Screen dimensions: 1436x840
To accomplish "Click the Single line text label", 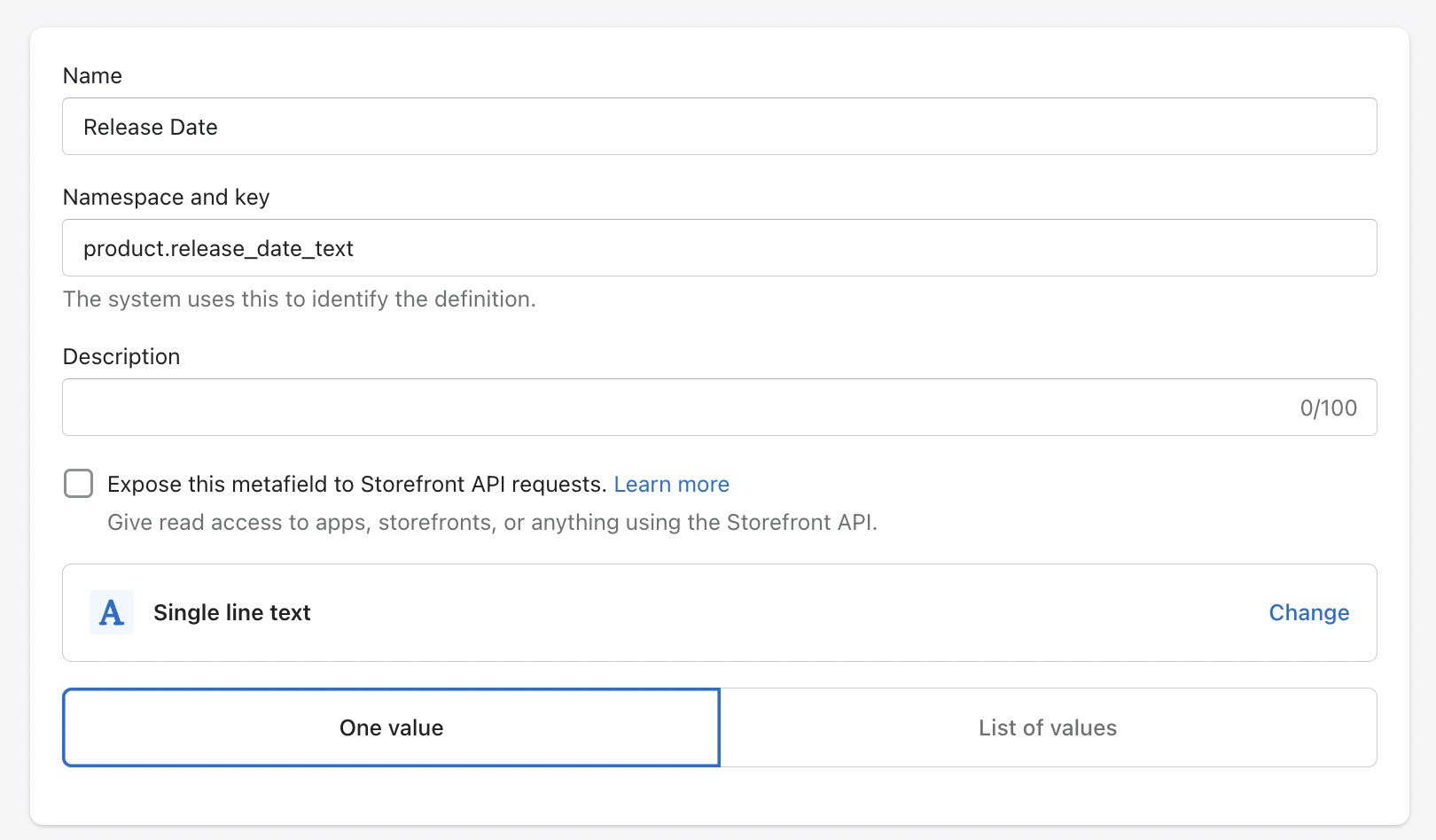I will [x=232, y=612].
